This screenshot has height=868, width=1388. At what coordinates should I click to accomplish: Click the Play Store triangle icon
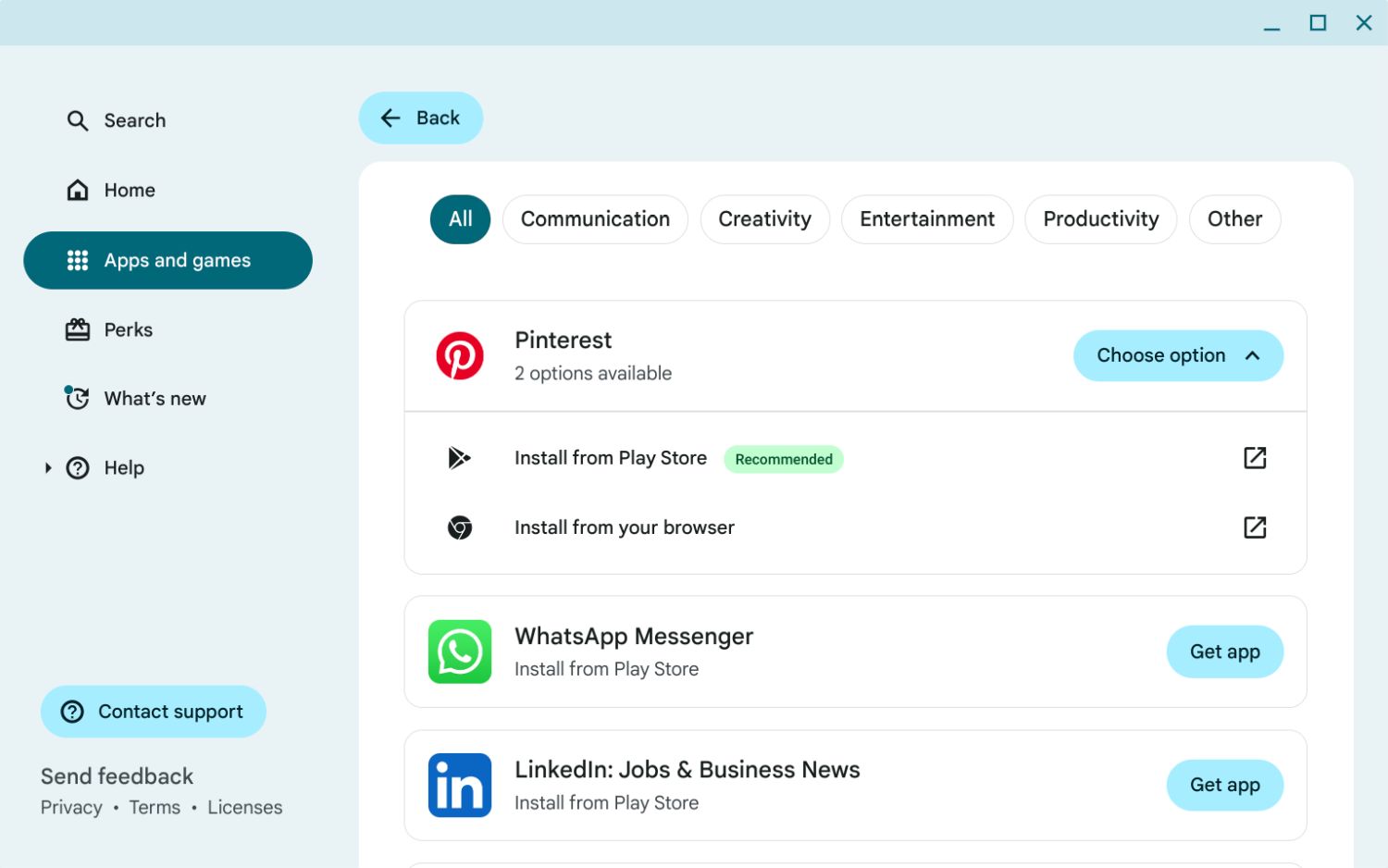tap(459, 458)
